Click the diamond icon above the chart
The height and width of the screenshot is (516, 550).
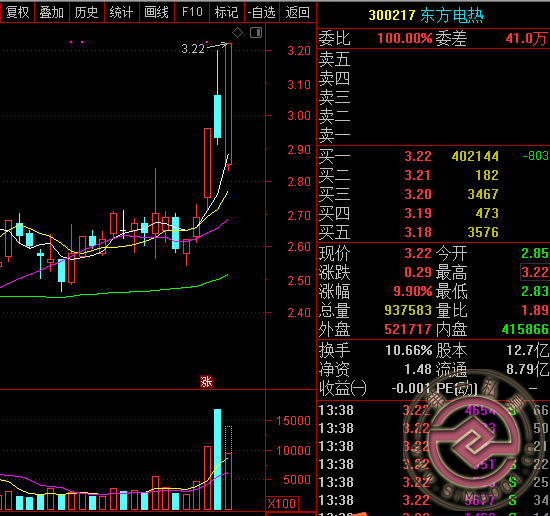click(237, 33)
